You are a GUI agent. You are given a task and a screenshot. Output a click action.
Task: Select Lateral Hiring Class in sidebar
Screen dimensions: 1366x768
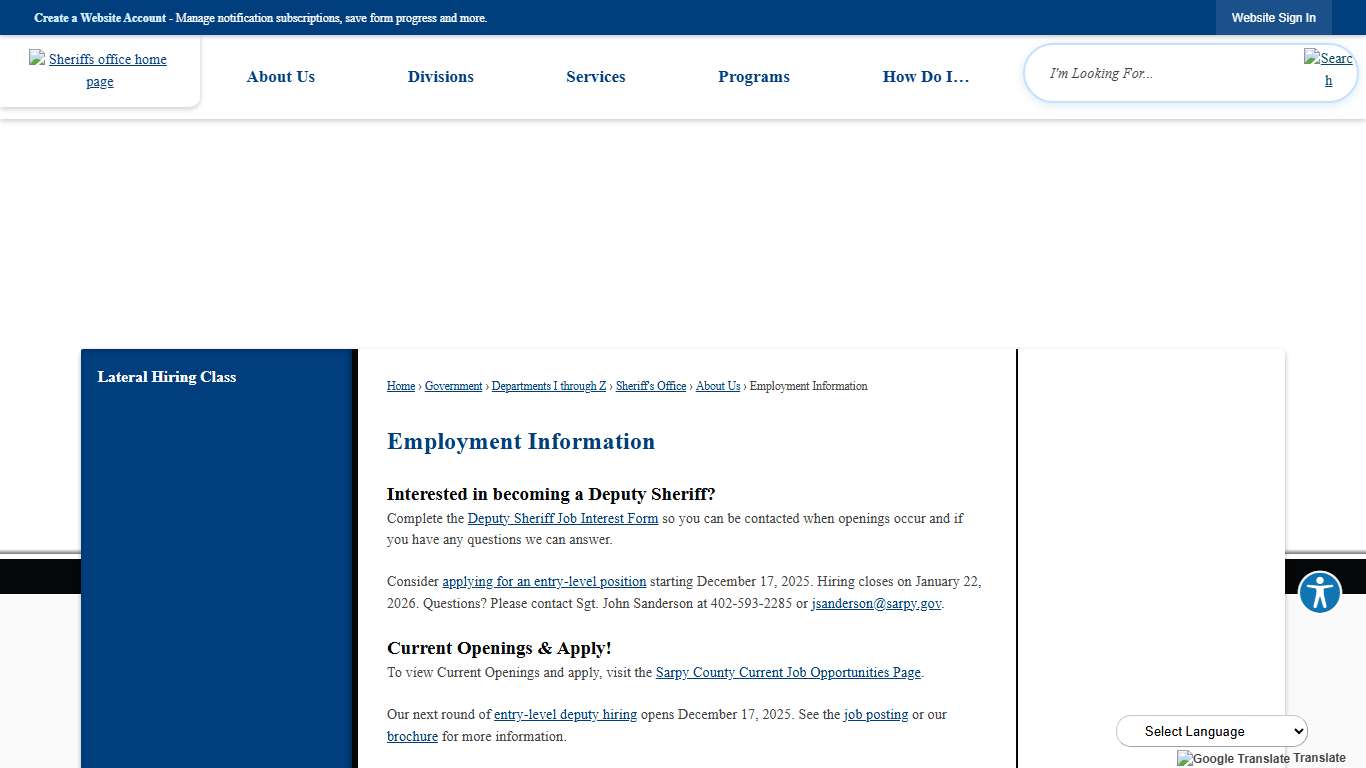click(166, 377)
